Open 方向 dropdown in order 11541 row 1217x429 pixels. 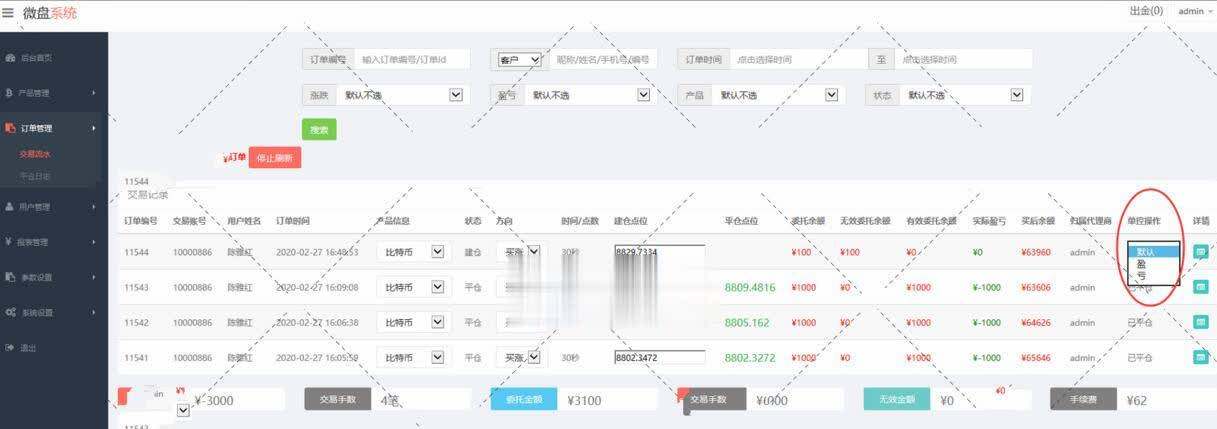pos(520,357)
